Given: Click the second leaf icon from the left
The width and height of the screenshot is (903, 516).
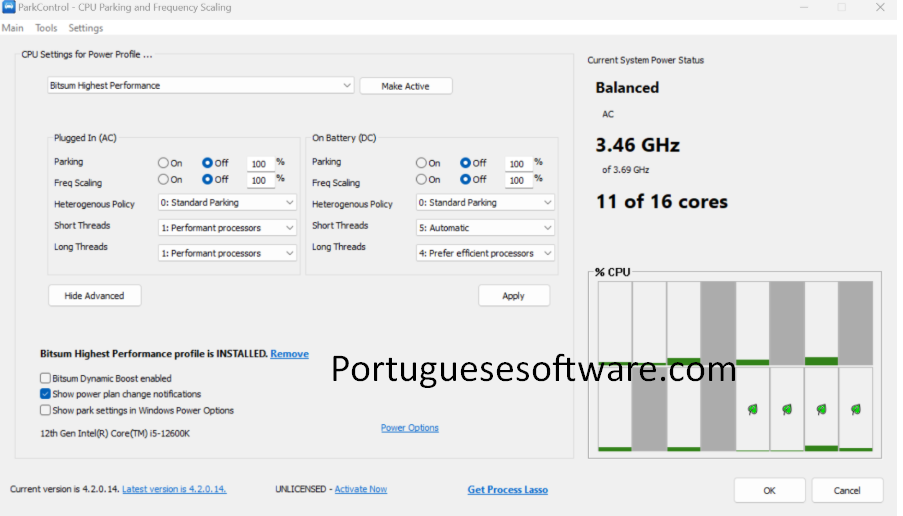Looking at the screenshot, I should pos(787,409).
